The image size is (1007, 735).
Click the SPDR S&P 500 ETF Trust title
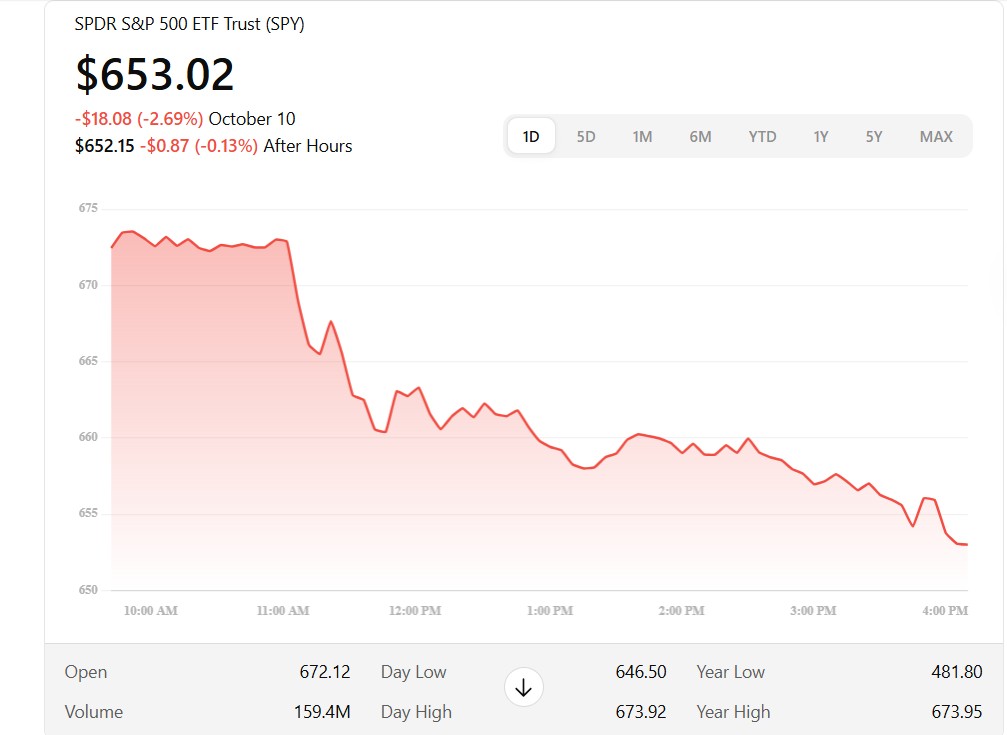189,24
